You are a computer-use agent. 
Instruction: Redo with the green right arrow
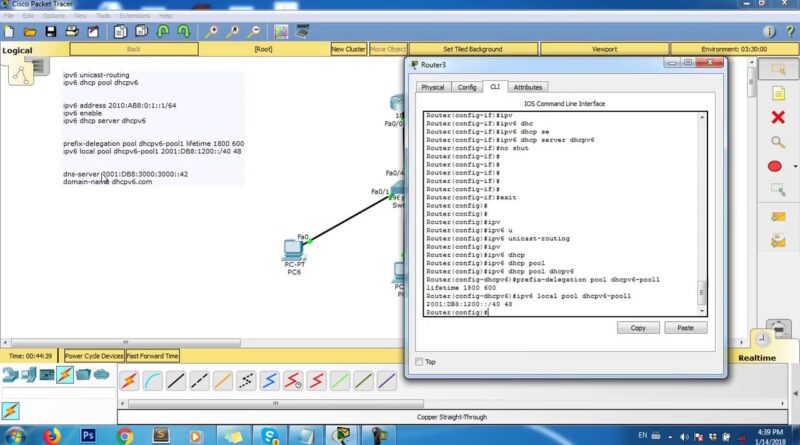point(184,32)
